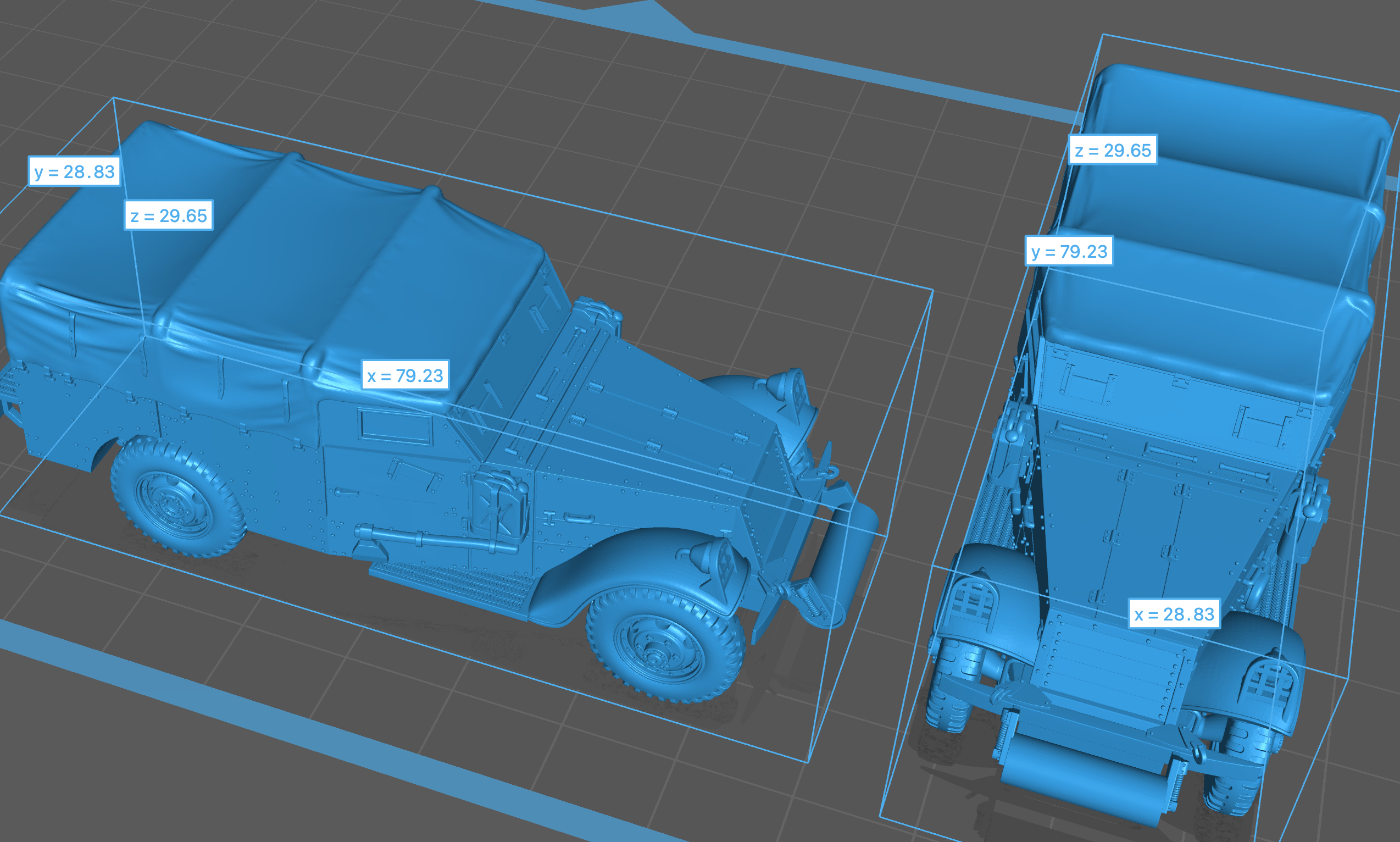Click the jerry can on the vehicle side
The image size is (1400, 842).
point(498,505)
